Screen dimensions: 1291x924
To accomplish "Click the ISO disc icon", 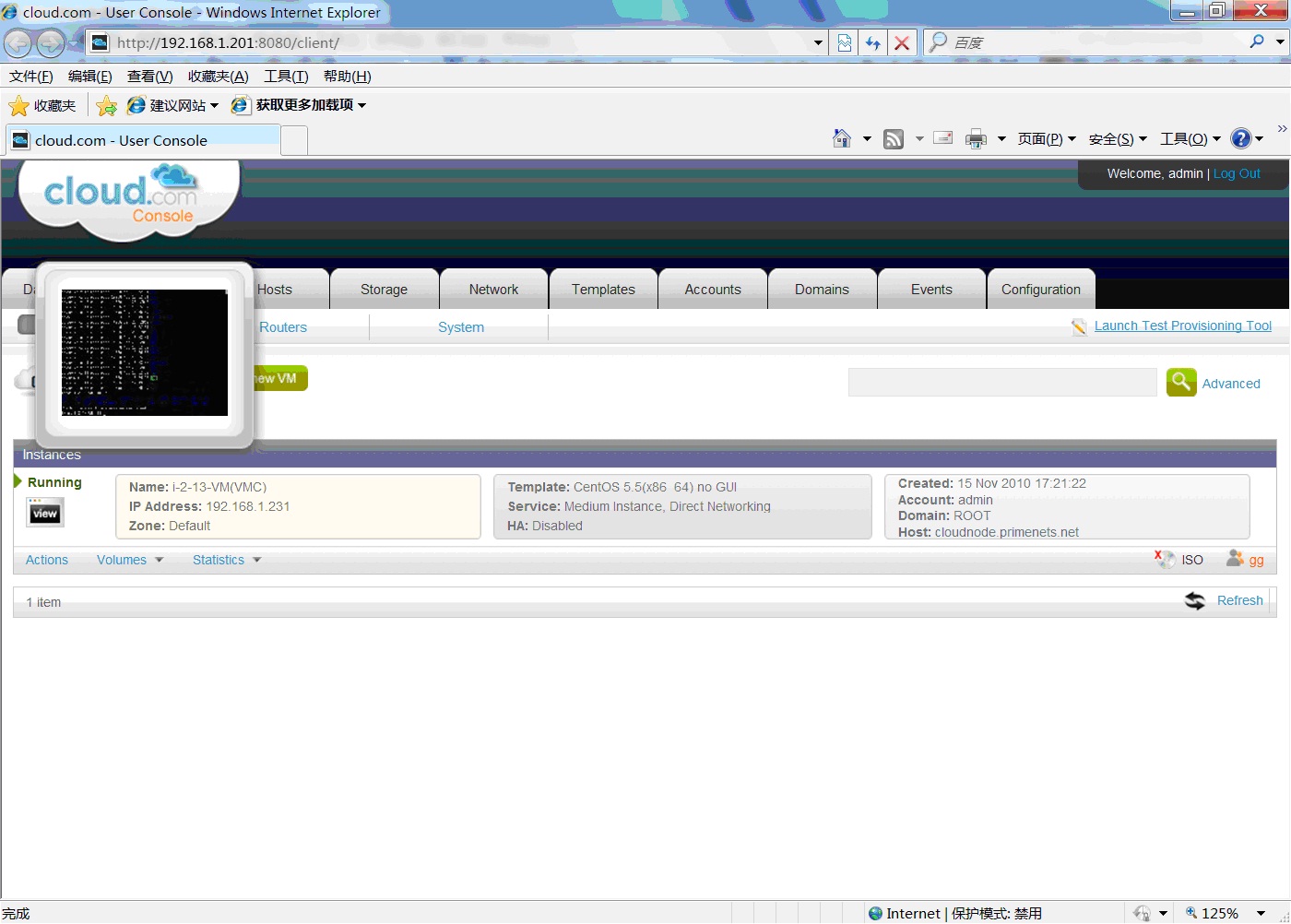I will (1166, 559).
